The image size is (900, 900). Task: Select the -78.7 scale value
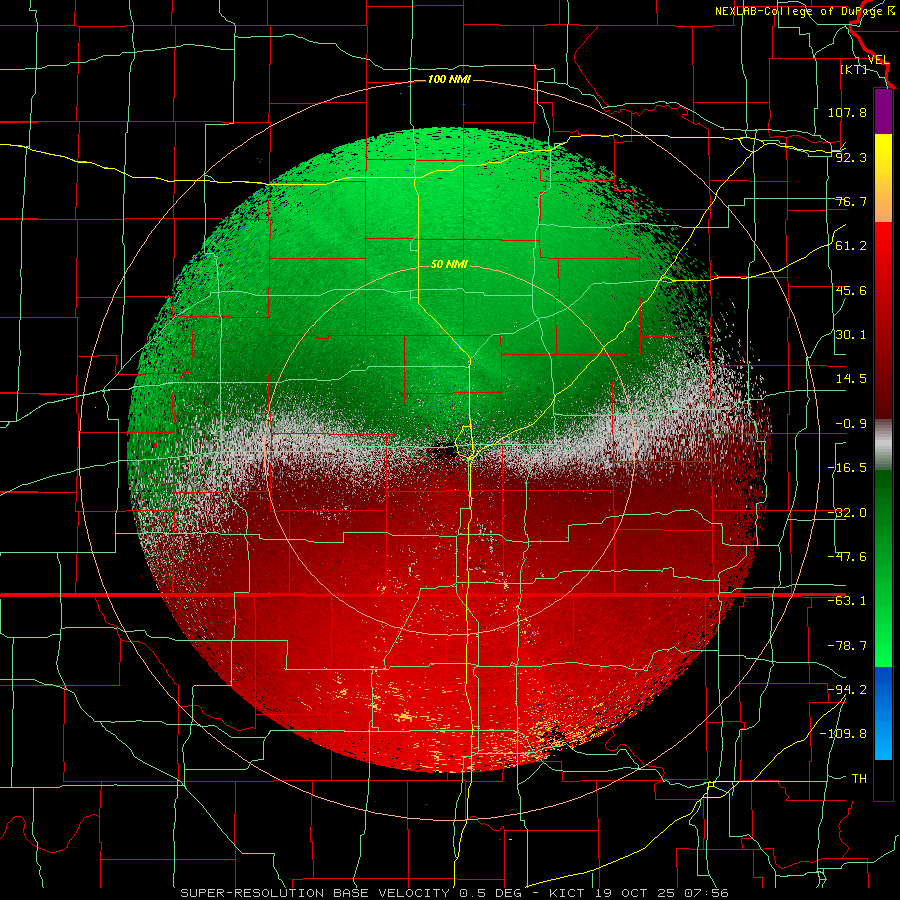(x=847, y=646)
